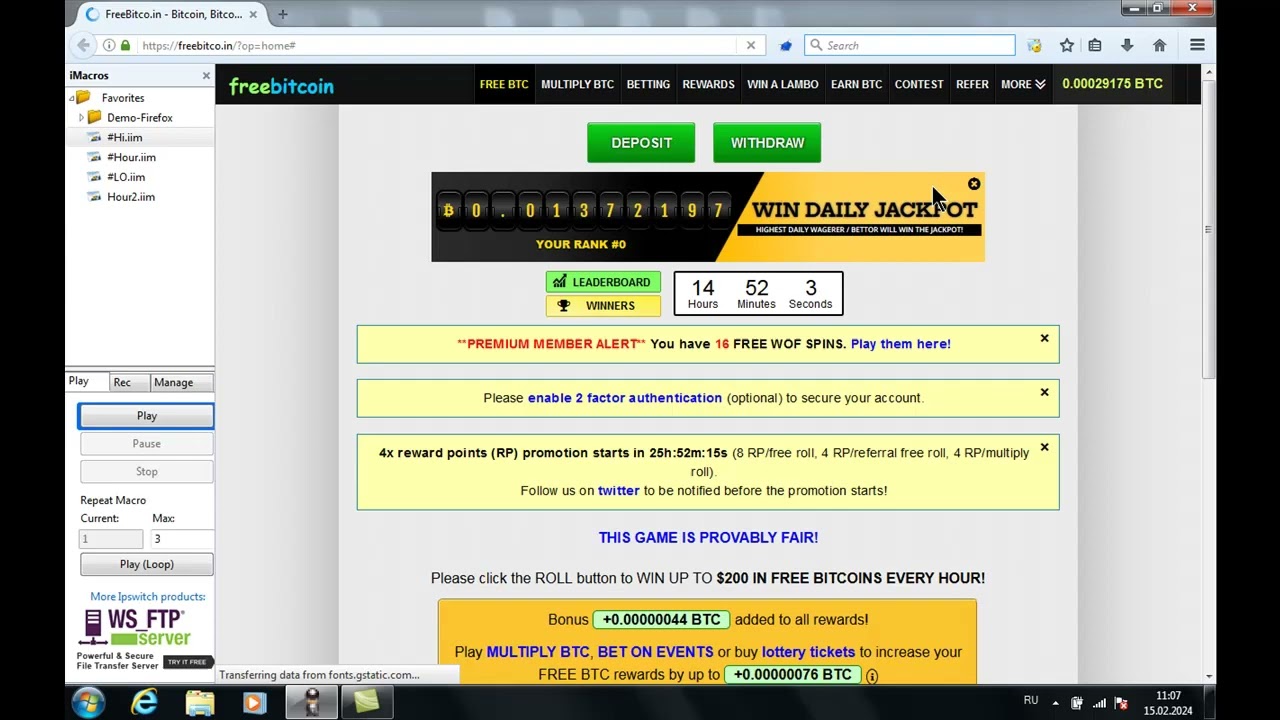Viewport: 1280px width, 720px height.
Task: Open WIN A LAMBO page
Action: coord(783,84)
